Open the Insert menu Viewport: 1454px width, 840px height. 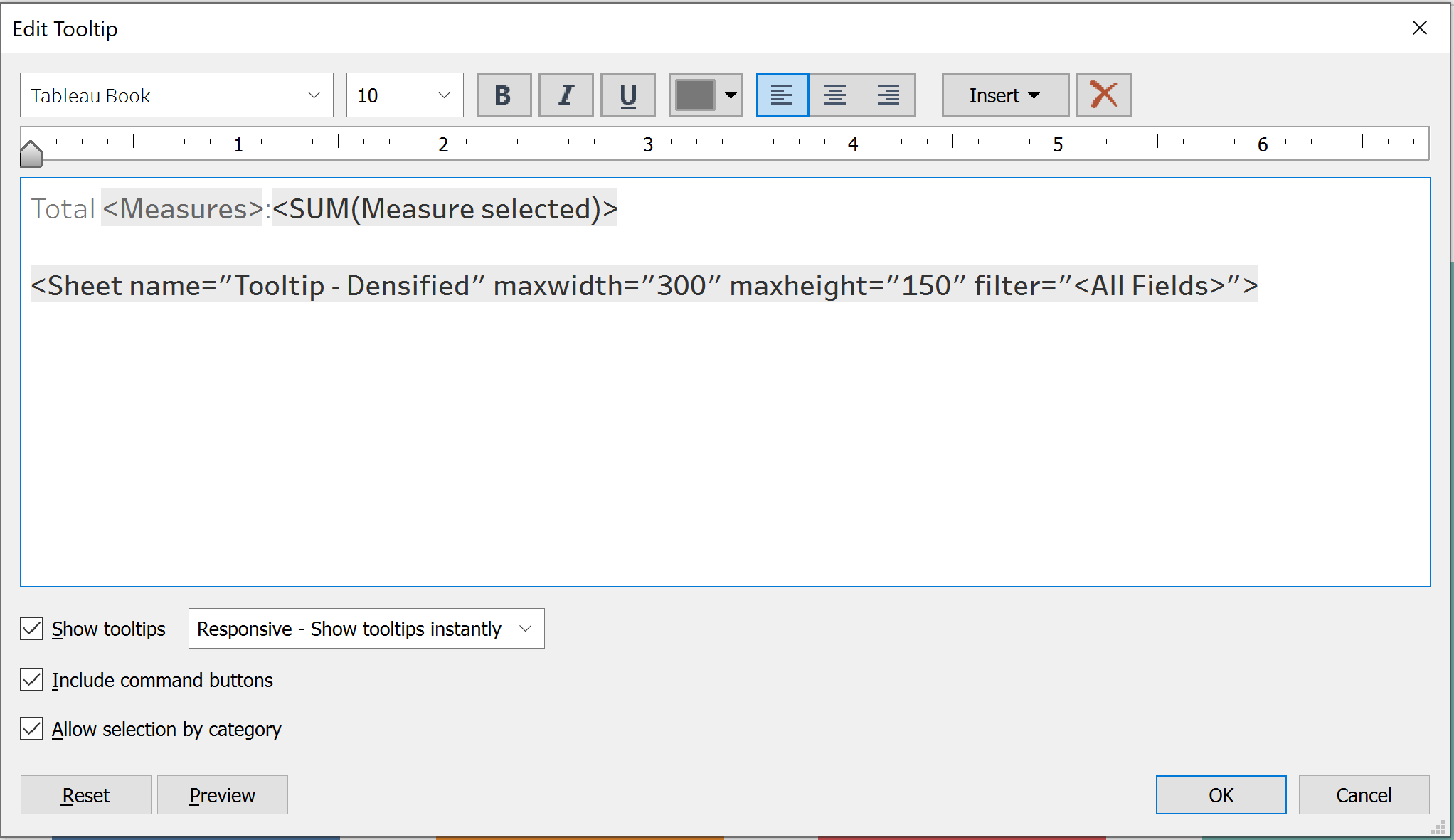click(1004, 95)
